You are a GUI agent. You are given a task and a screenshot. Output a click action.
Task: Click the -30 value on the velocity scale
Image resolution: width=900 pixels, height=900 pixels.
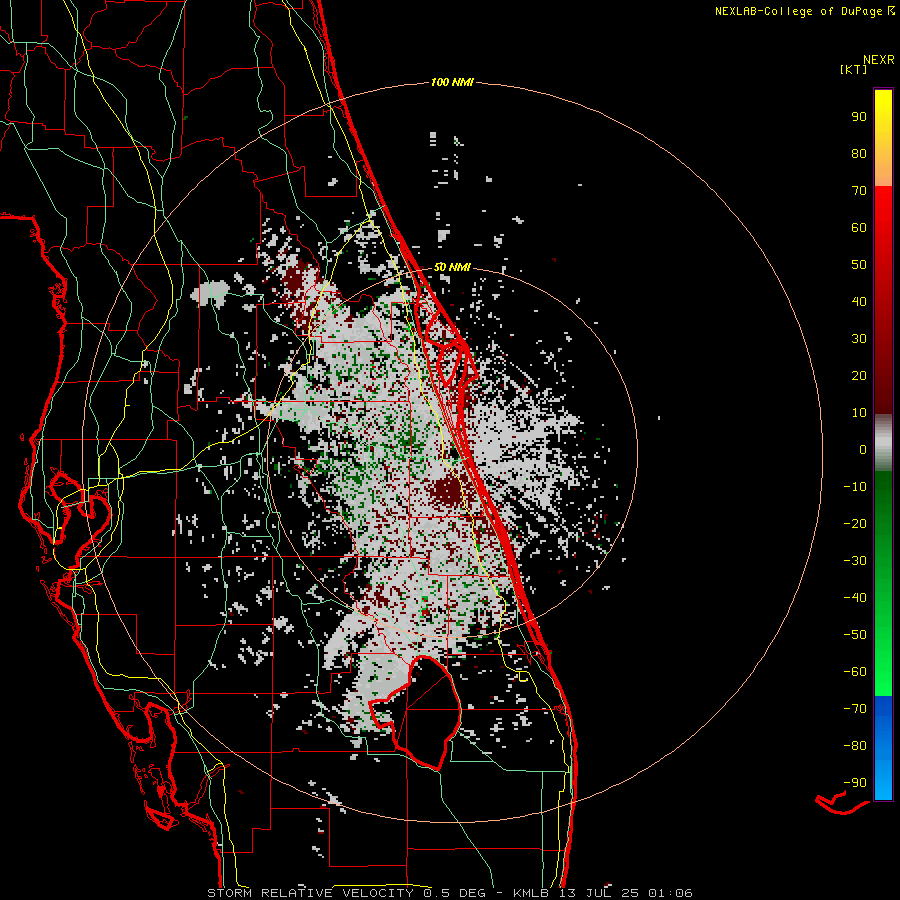tap(855, 561)
